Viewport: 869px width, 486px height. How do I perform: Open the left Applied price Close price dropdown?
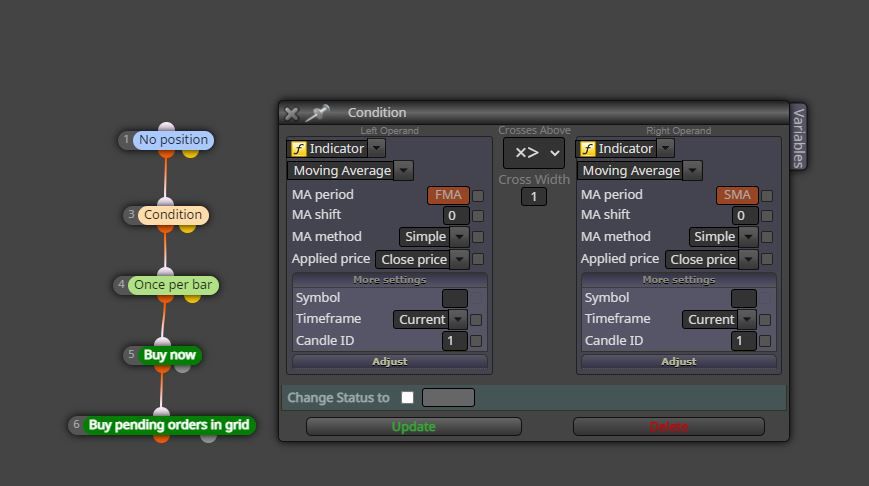tap(422, 259)
